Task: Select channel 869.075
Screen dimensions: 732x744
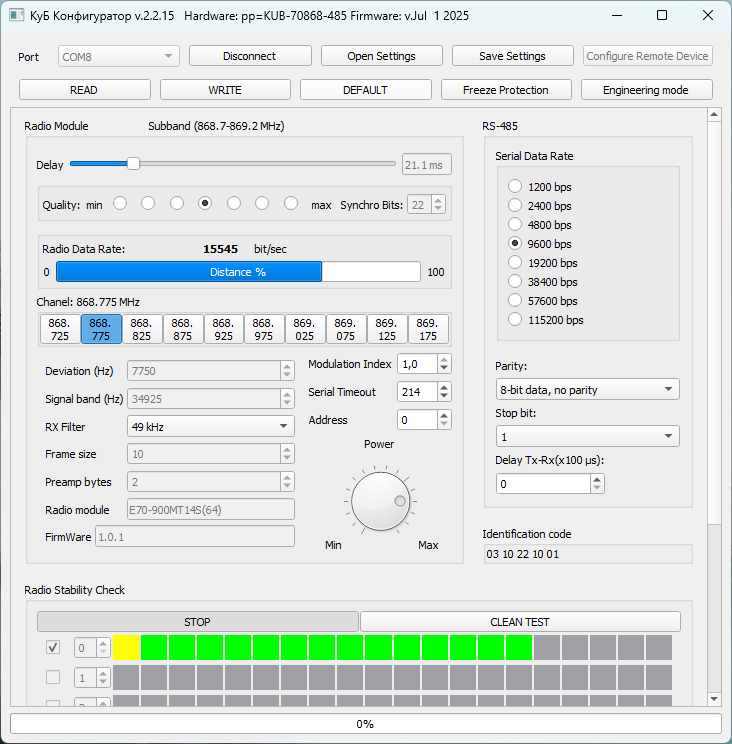Action: [346, 329]
